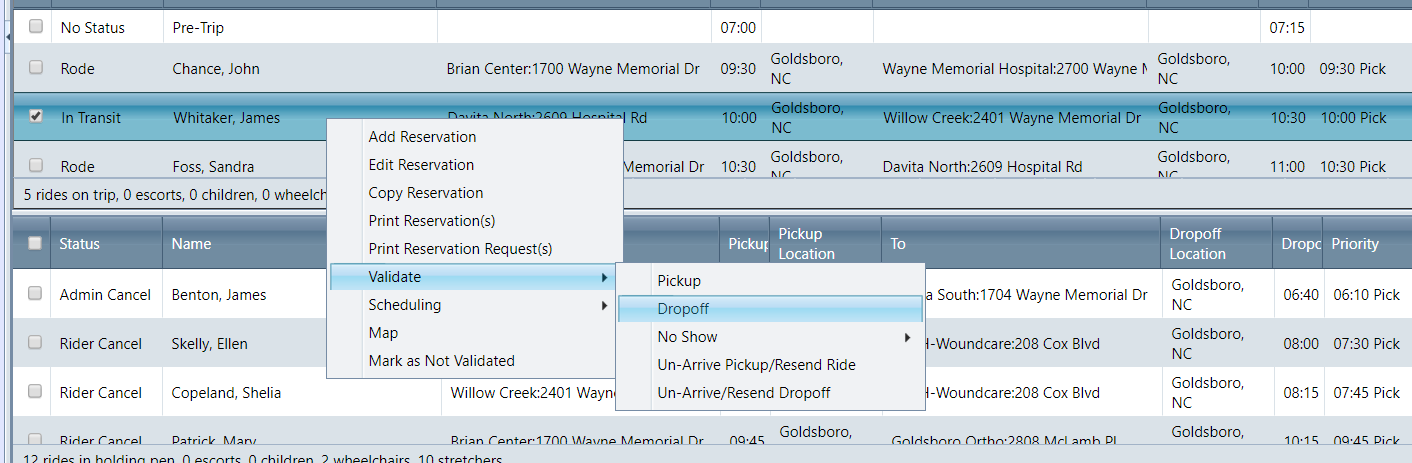The image size is (1412, 463).
Task: Expand the No Show submenu arrow
Action: [908, 337]
